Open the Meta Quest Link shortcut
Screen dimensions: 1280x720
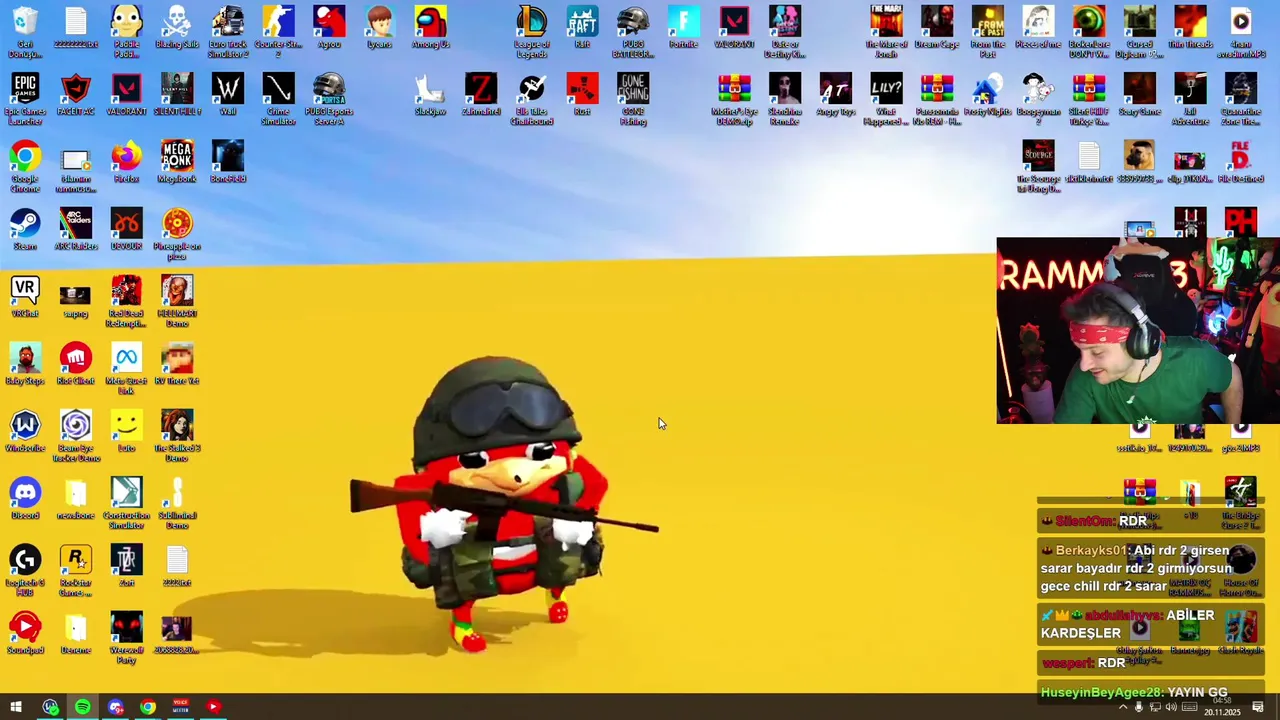pos(126,368)
